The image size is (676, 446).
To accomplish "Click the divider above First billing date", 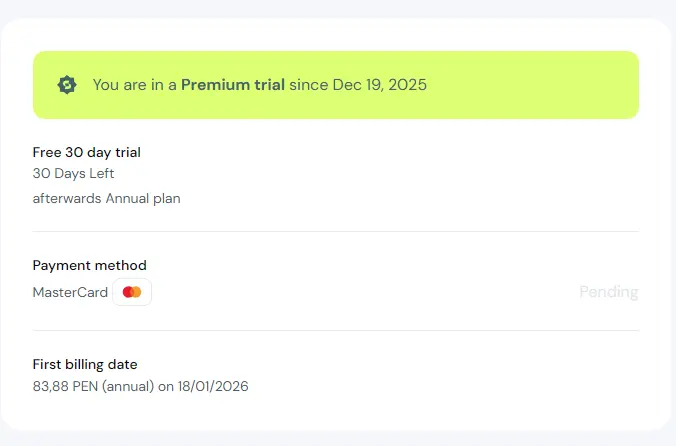I will coord(336,331).
